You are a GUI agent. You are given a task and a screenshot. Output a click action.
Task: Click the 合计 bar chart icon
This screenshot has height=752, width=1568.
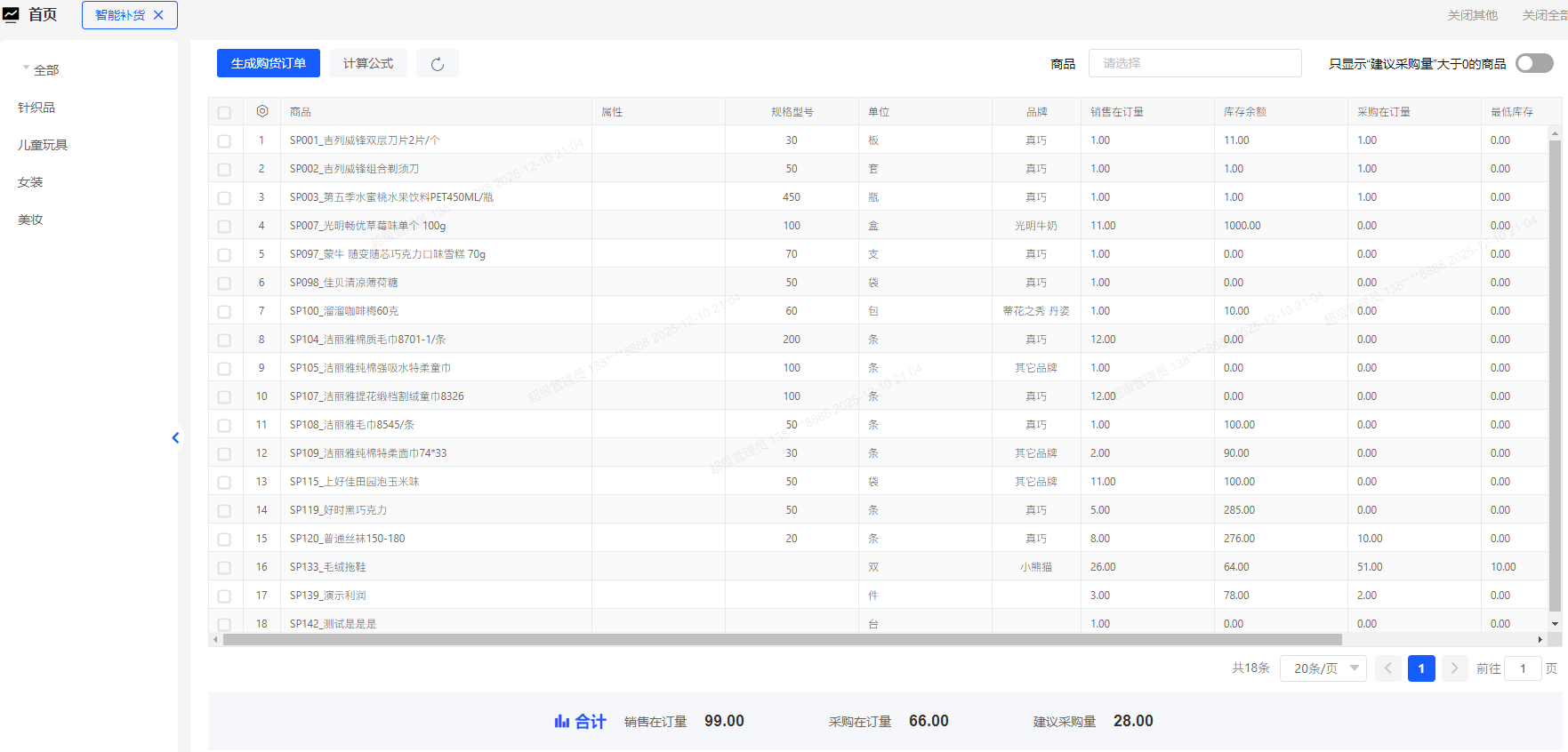coord(561,721)
